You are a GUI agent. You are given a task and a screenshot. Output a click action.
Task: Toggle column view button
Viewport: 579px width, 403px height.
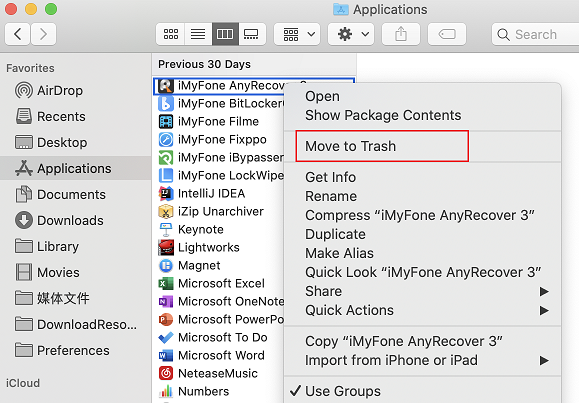click(225, 34)
